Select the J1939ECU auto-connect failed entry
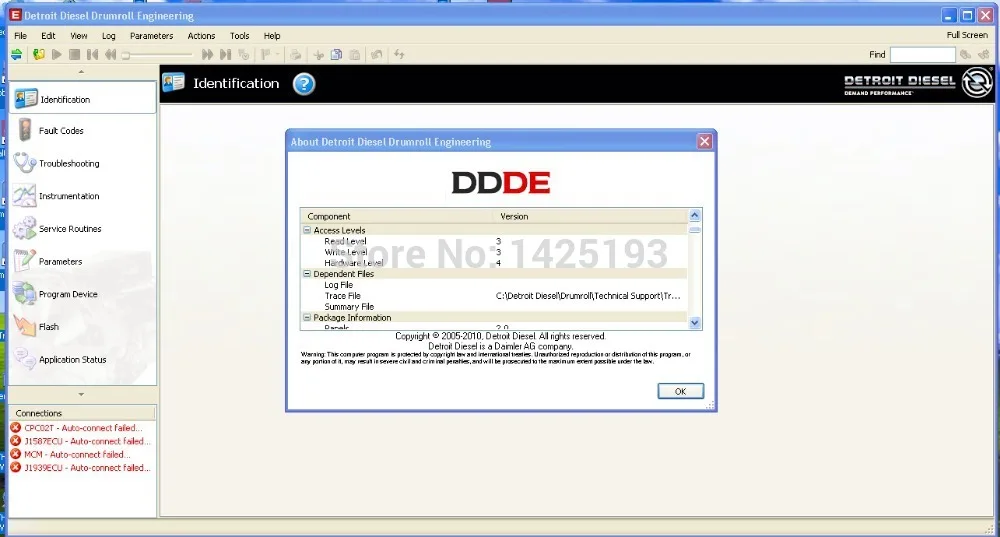 pos(82,467)
